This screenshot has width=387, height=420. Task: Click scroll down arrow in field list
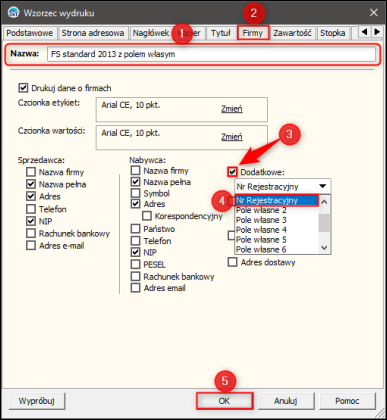324,248
